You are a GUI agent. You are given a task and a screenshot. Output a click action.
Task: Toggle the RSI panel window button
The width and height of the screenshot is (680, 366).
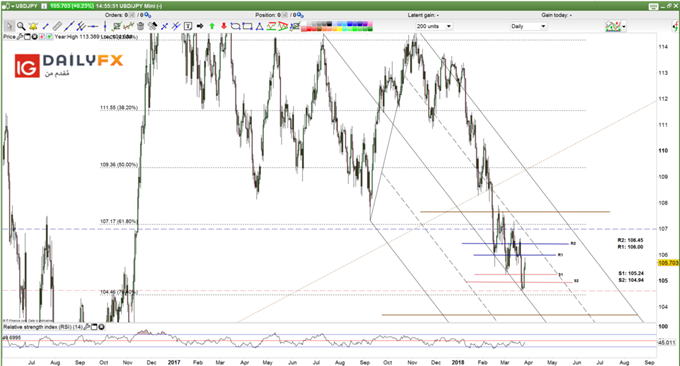[x=94, y=327]
